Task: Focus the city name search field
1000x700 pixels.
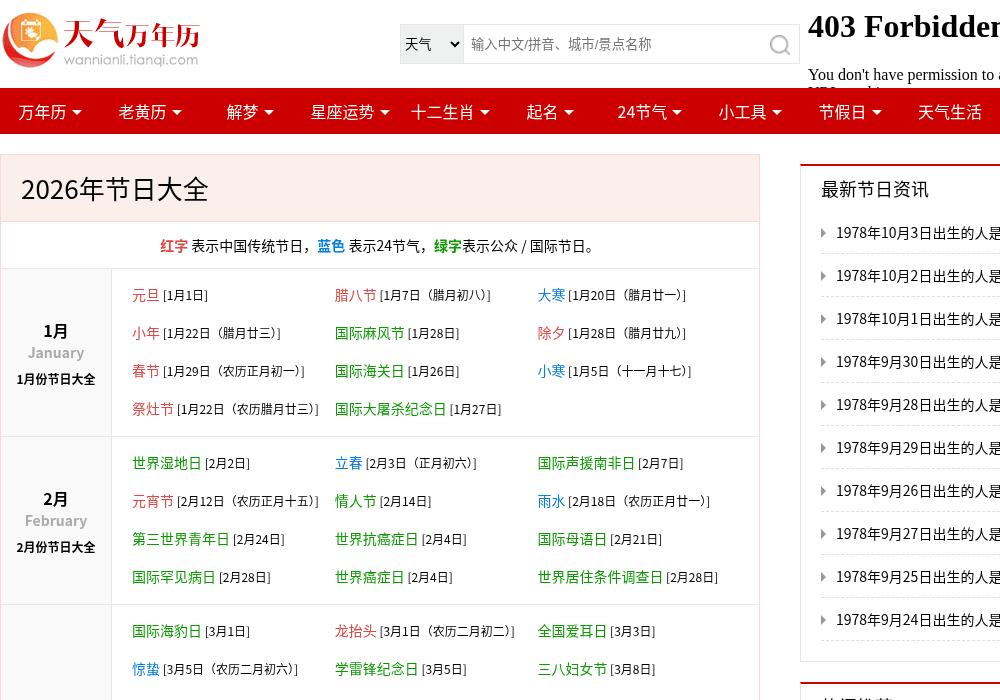Action: pos(615,44)
